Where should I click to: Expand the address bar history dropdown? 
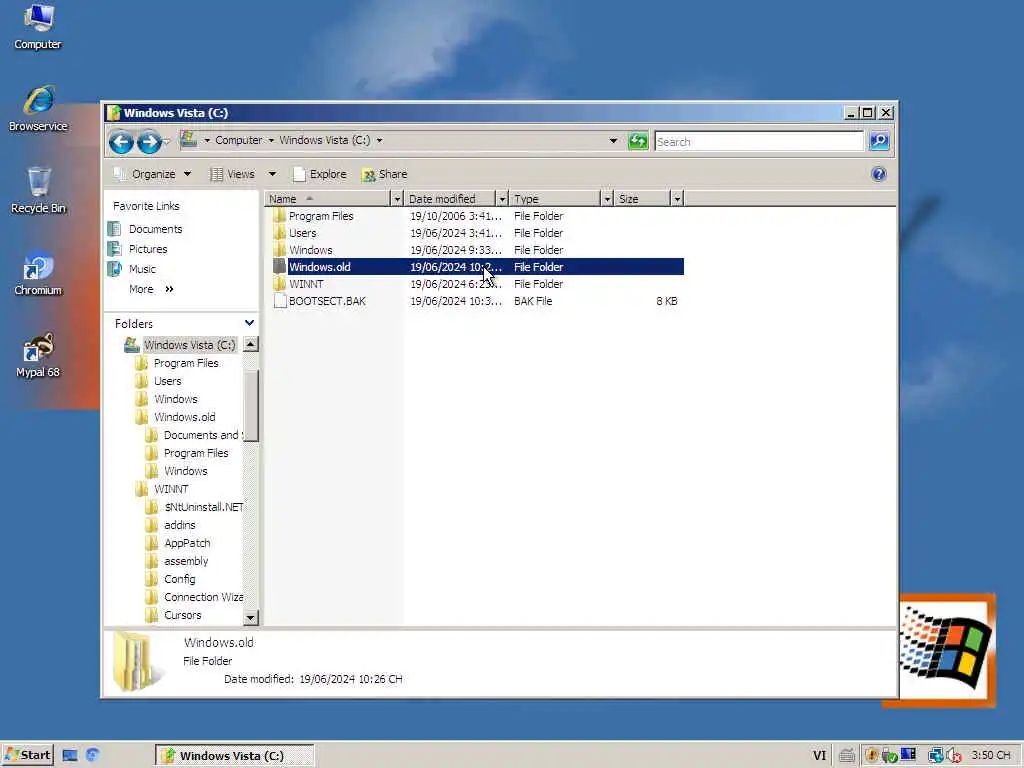click(613, 140)
